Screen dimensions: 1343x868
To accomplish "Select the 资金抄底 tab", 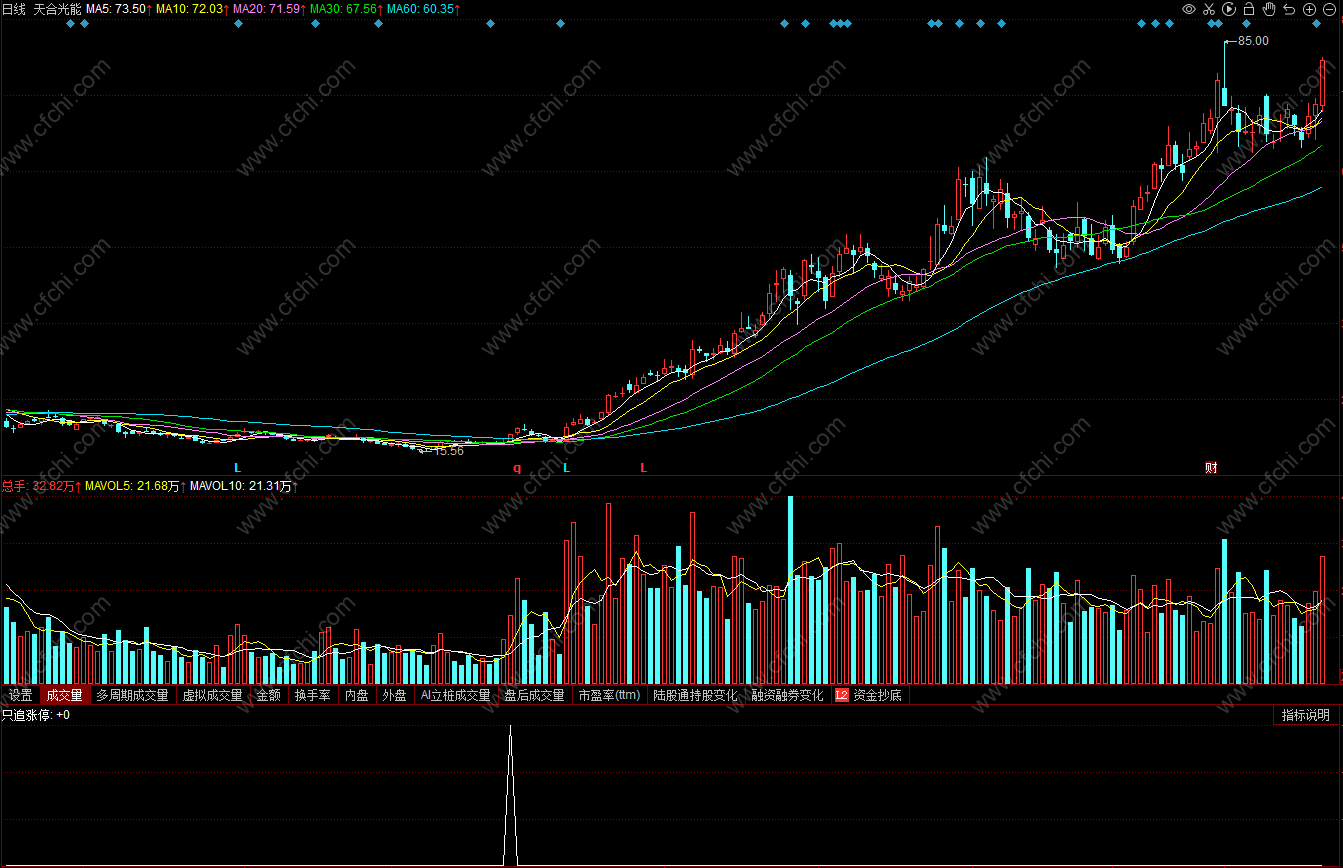I will click(x=877, y=695).
